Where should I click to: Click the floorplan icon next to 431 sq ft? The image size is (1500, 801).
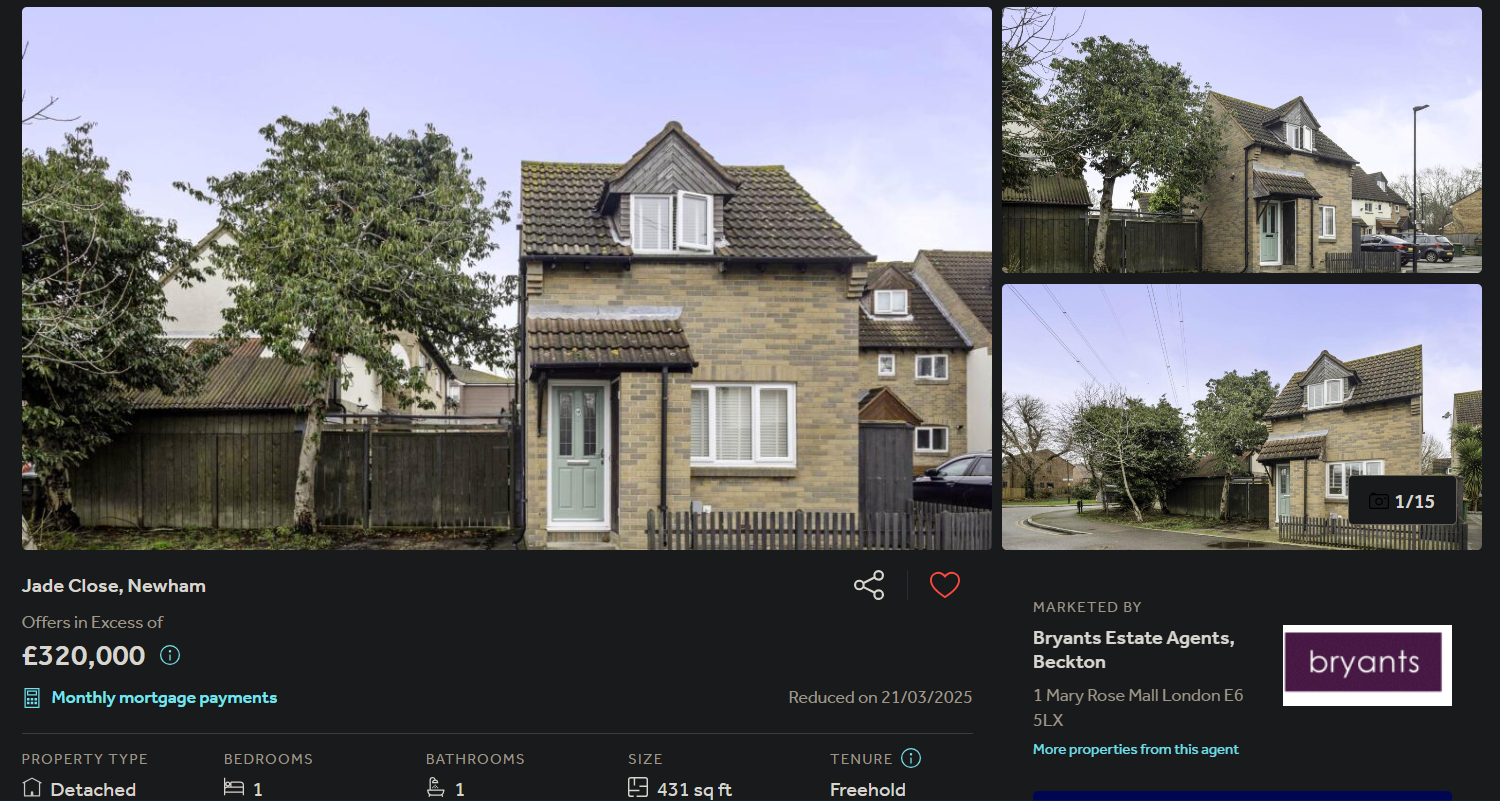click(638, 788)
